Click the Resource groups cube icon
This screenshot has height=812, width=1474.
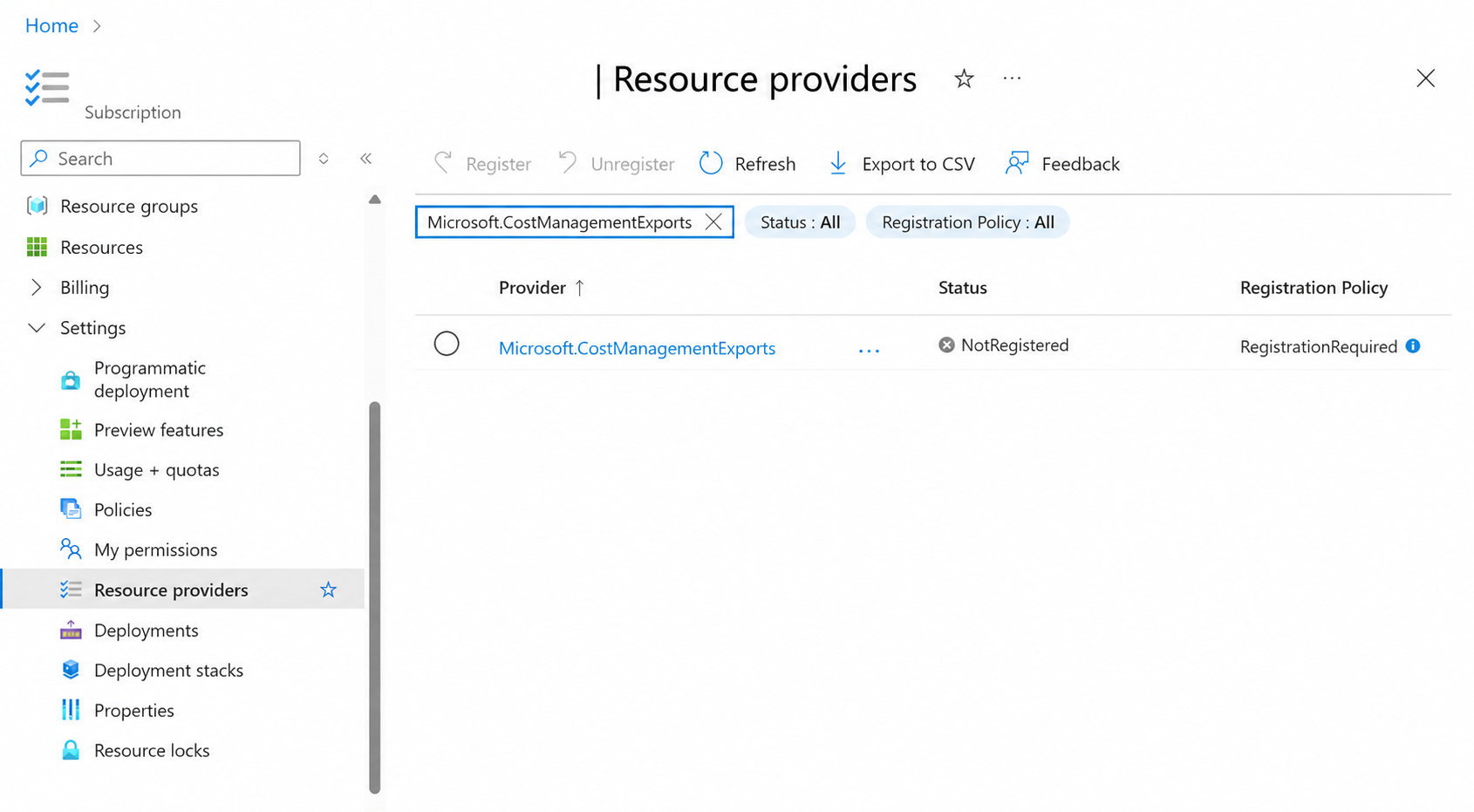[37, 206]
